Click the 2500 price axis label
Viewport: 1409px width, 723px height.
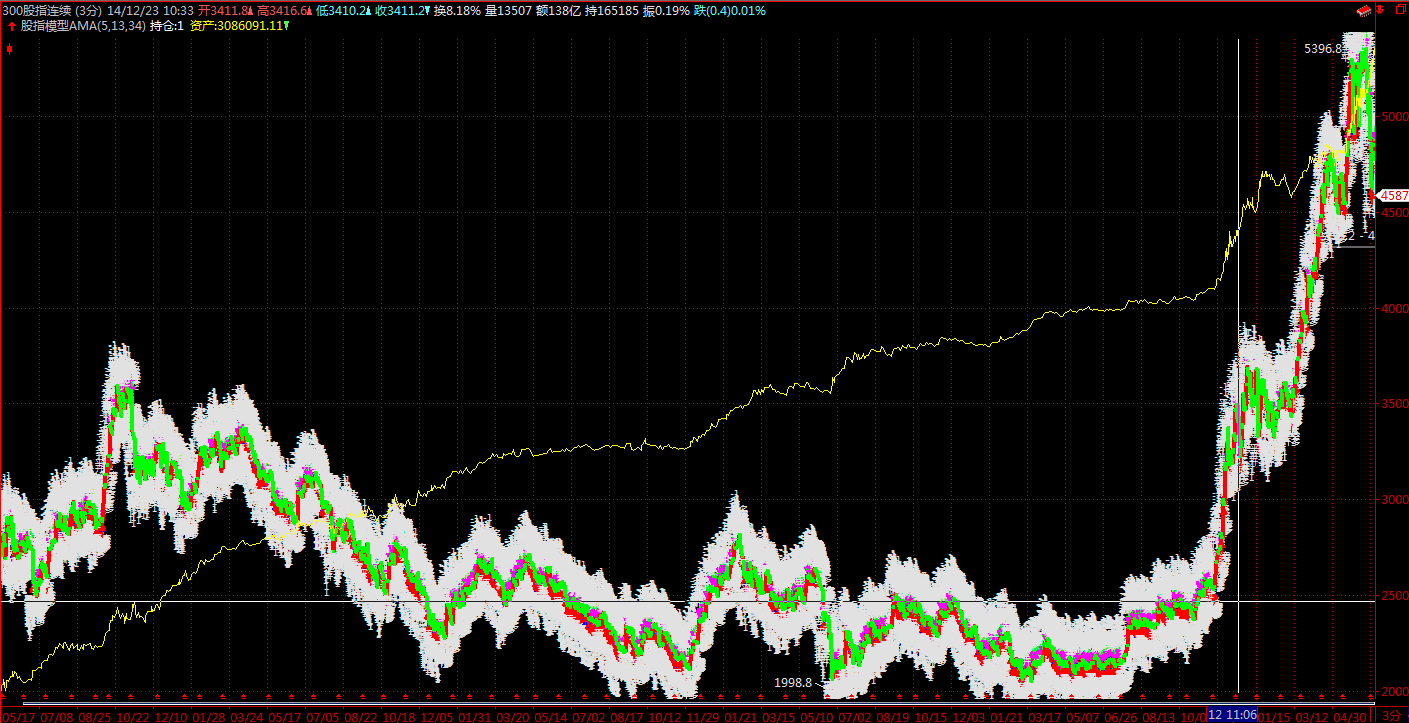click(x=1393, y=596)
